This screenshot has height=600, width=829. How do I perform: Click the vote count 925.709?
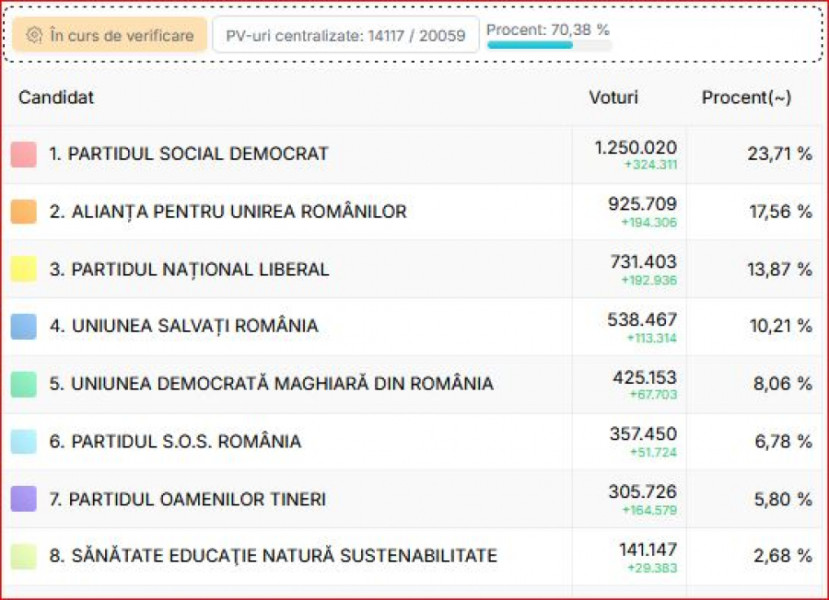(642, 204)
